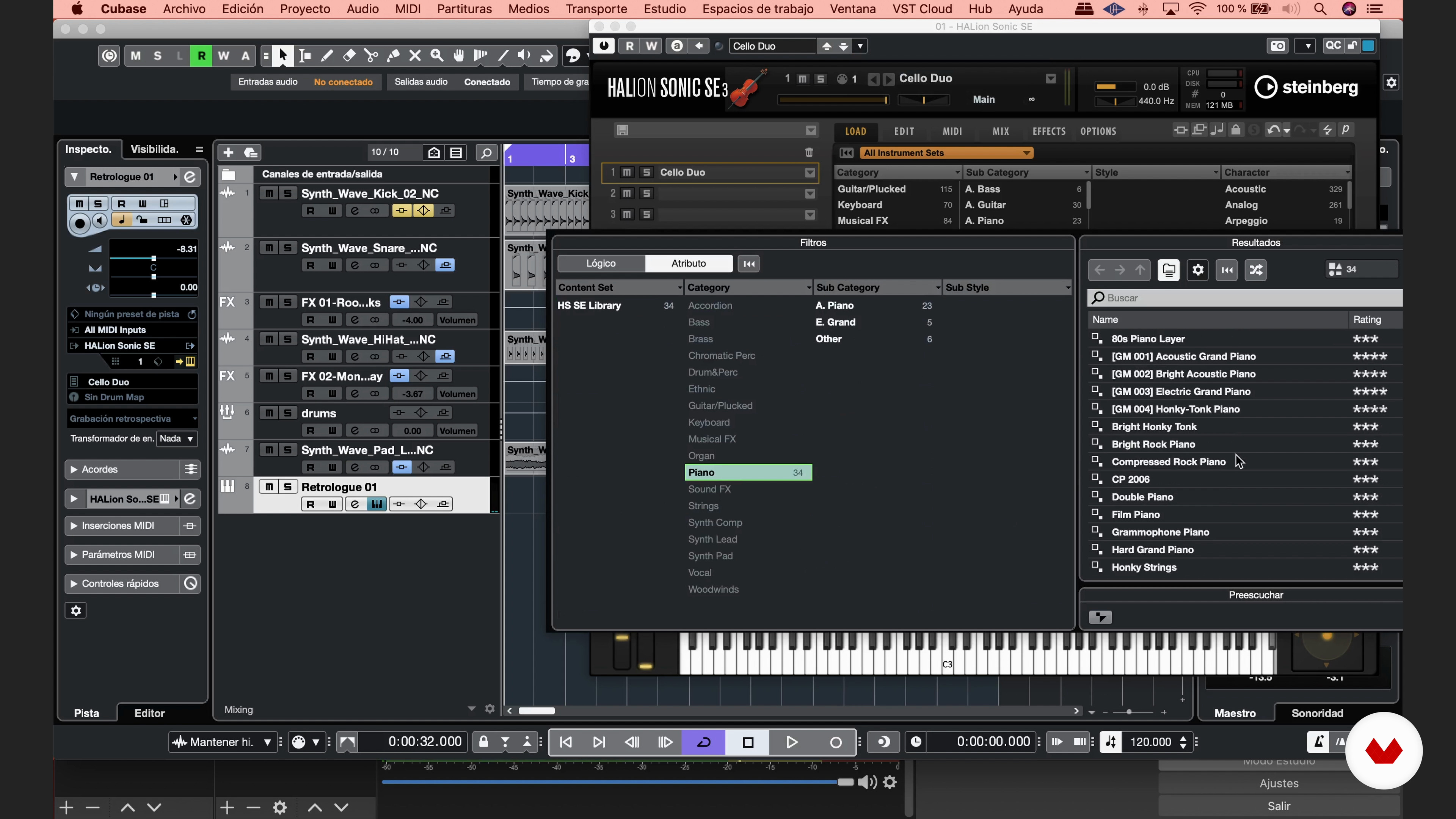This screenshot has width=1456, height=819.
Task: Start playback with the Play button
Action: [x=792, y=742]
